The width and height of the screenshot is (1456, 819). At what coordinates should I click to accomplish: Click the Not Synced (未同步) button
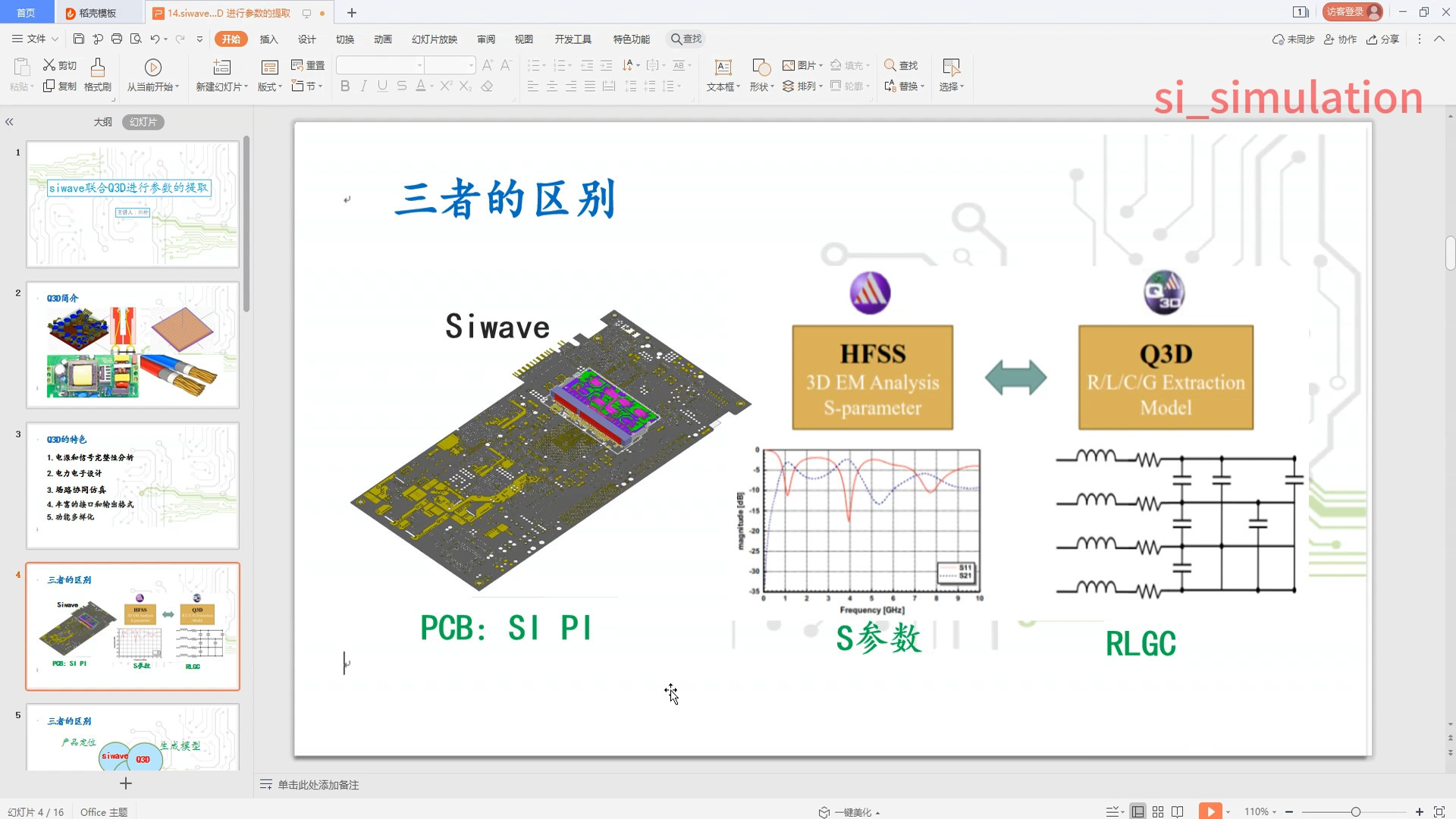click(x=1293, y=39)
